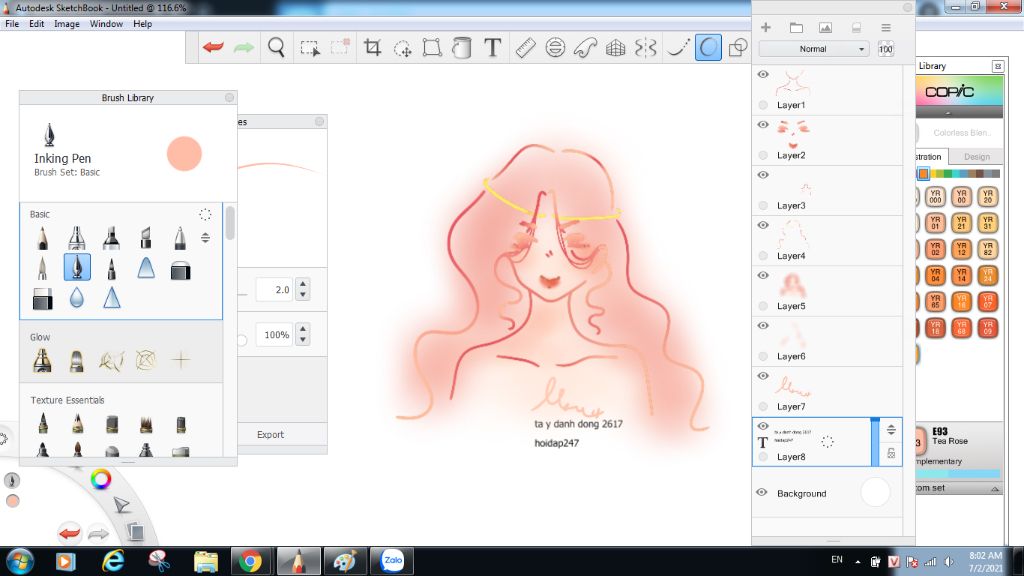
Task: Select the Crop tool
Action: [372, 48]
